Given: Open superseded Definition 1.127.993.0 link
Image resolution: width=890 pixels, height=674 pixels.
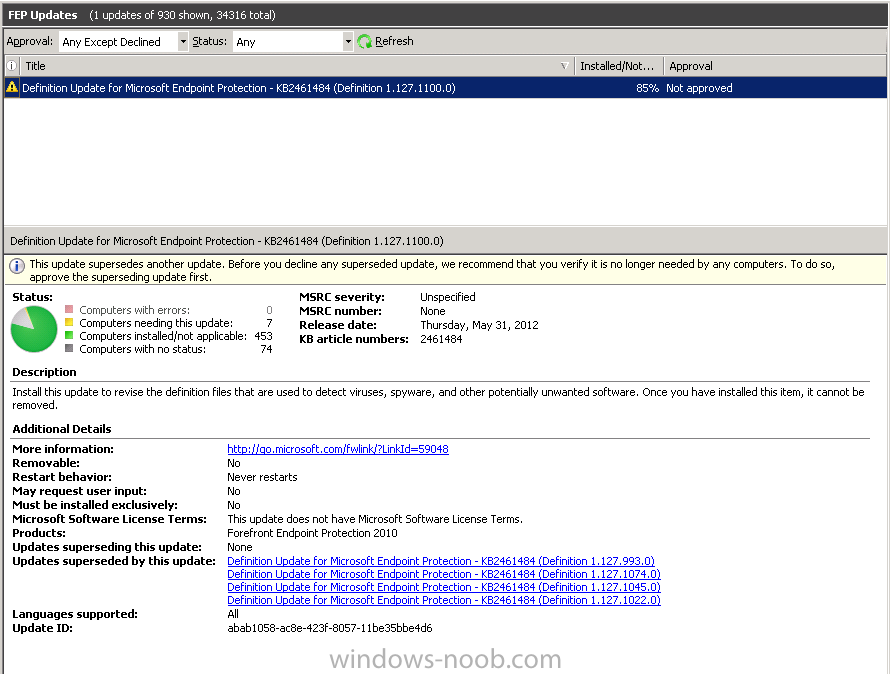Looking at the screenshot, I should [441, 561].
